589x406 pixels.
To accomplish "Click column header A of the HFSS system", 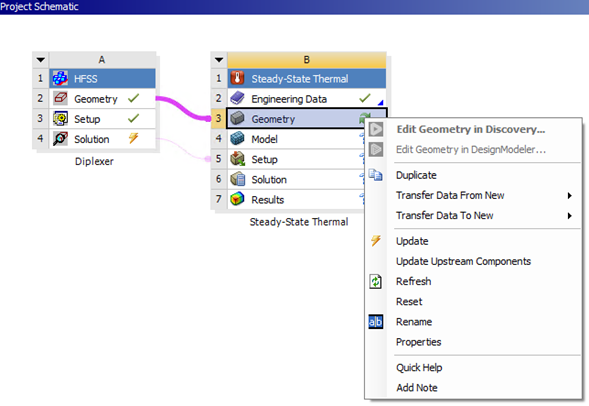I will [102, 60].
